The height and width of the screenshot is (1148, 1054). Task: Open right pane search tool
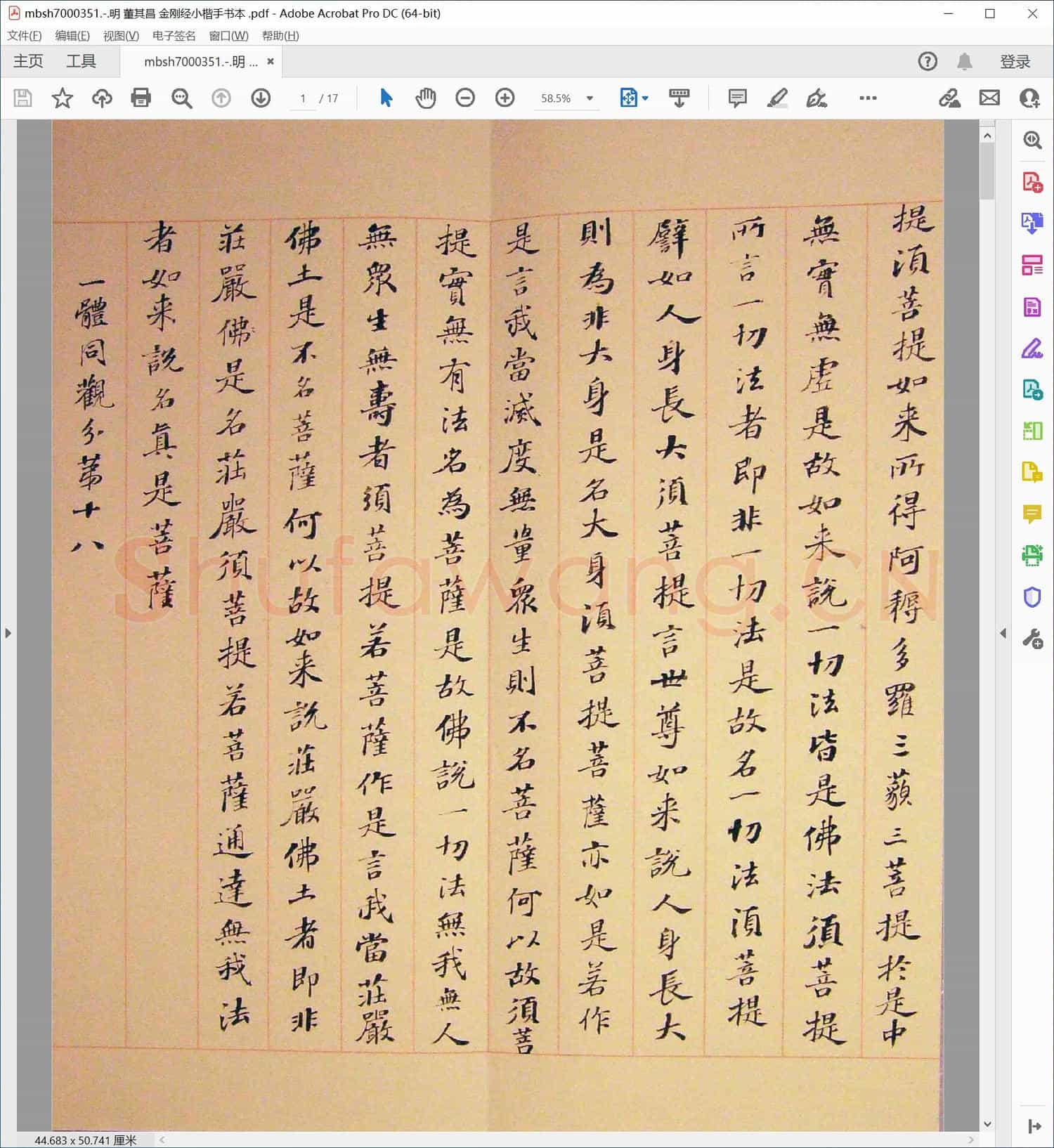(x=1032, y=140)
